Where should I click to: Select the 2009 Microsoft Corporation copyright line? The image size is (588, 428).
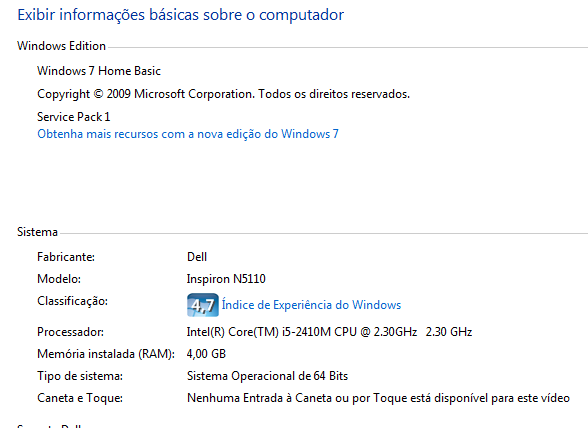coord(224,94)
